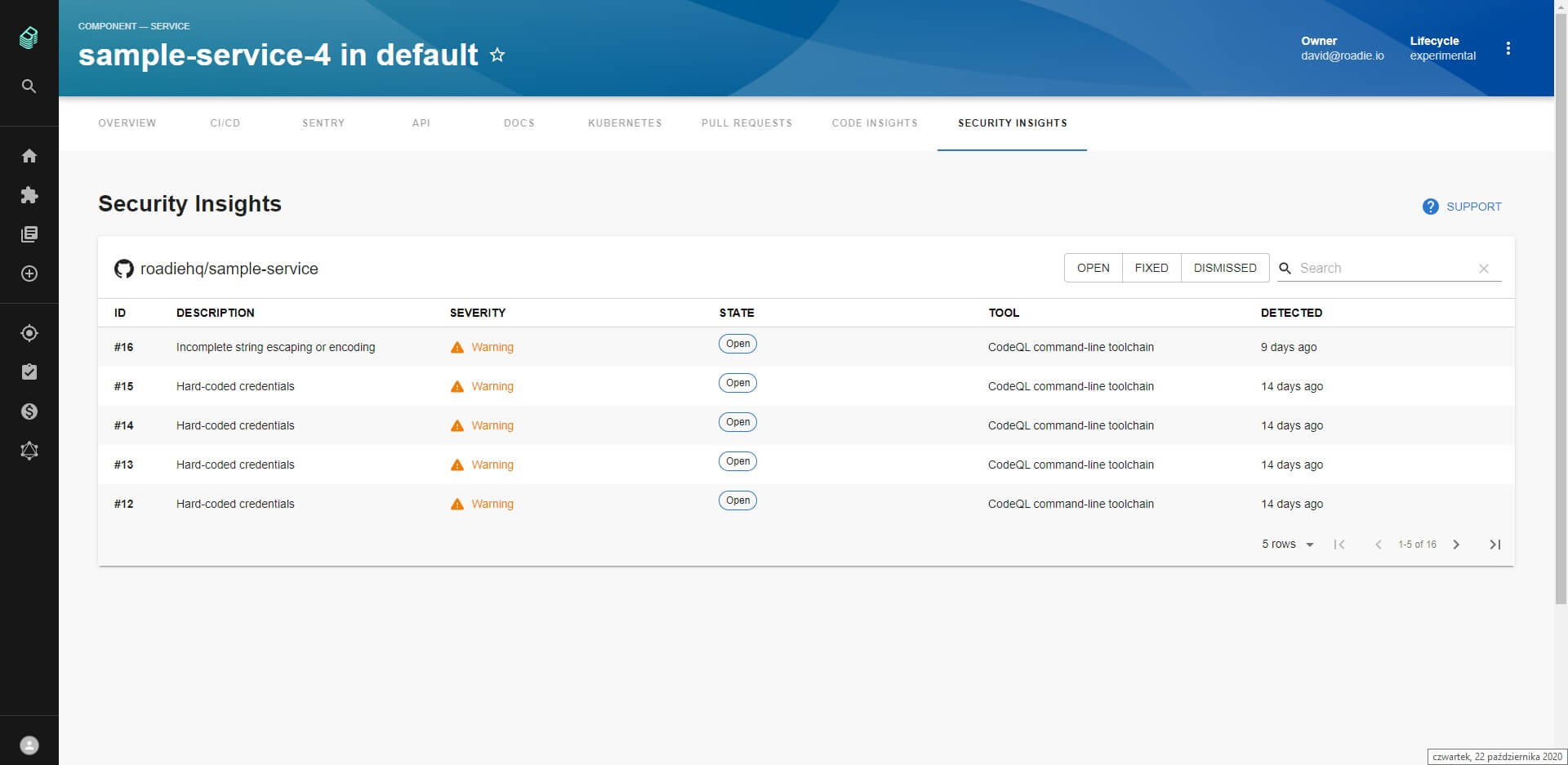Open the sidebar search icon
Image resolution: width=1568 pixels, height=765 pixels.
click(29, 86)
